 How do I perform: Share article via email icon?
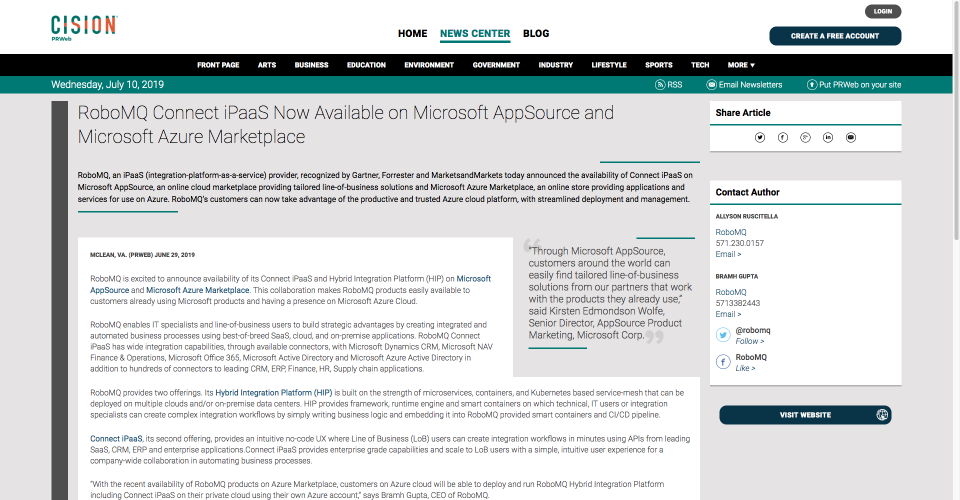(850, 138)
